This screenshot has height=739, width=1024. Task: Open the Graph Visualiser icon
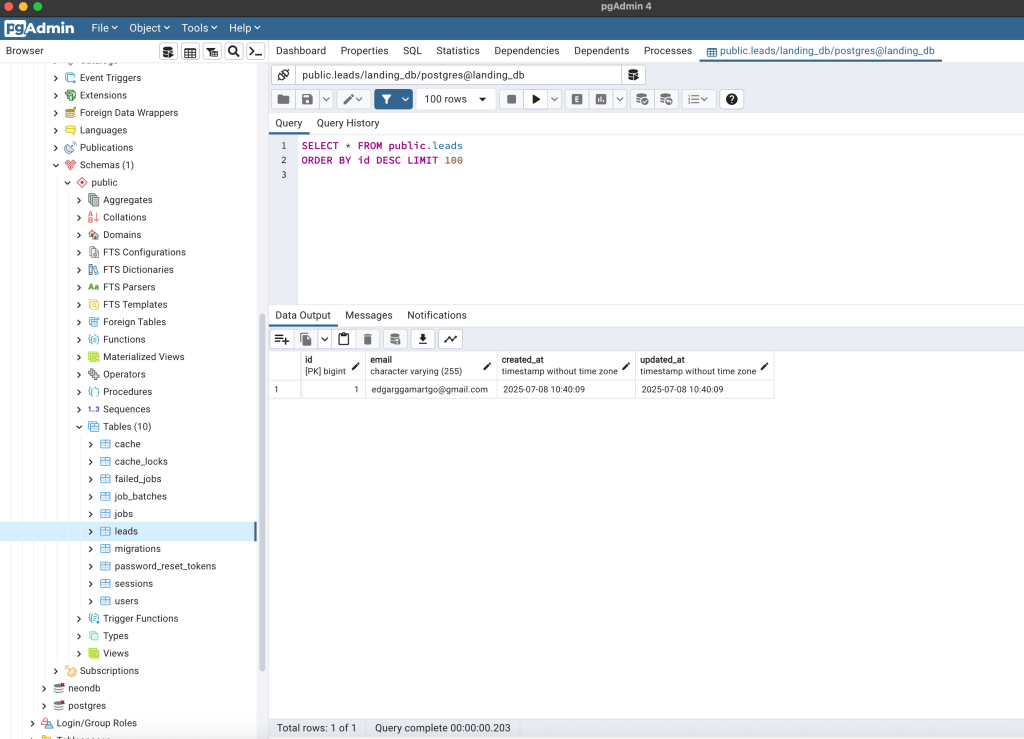click(450, 339)
